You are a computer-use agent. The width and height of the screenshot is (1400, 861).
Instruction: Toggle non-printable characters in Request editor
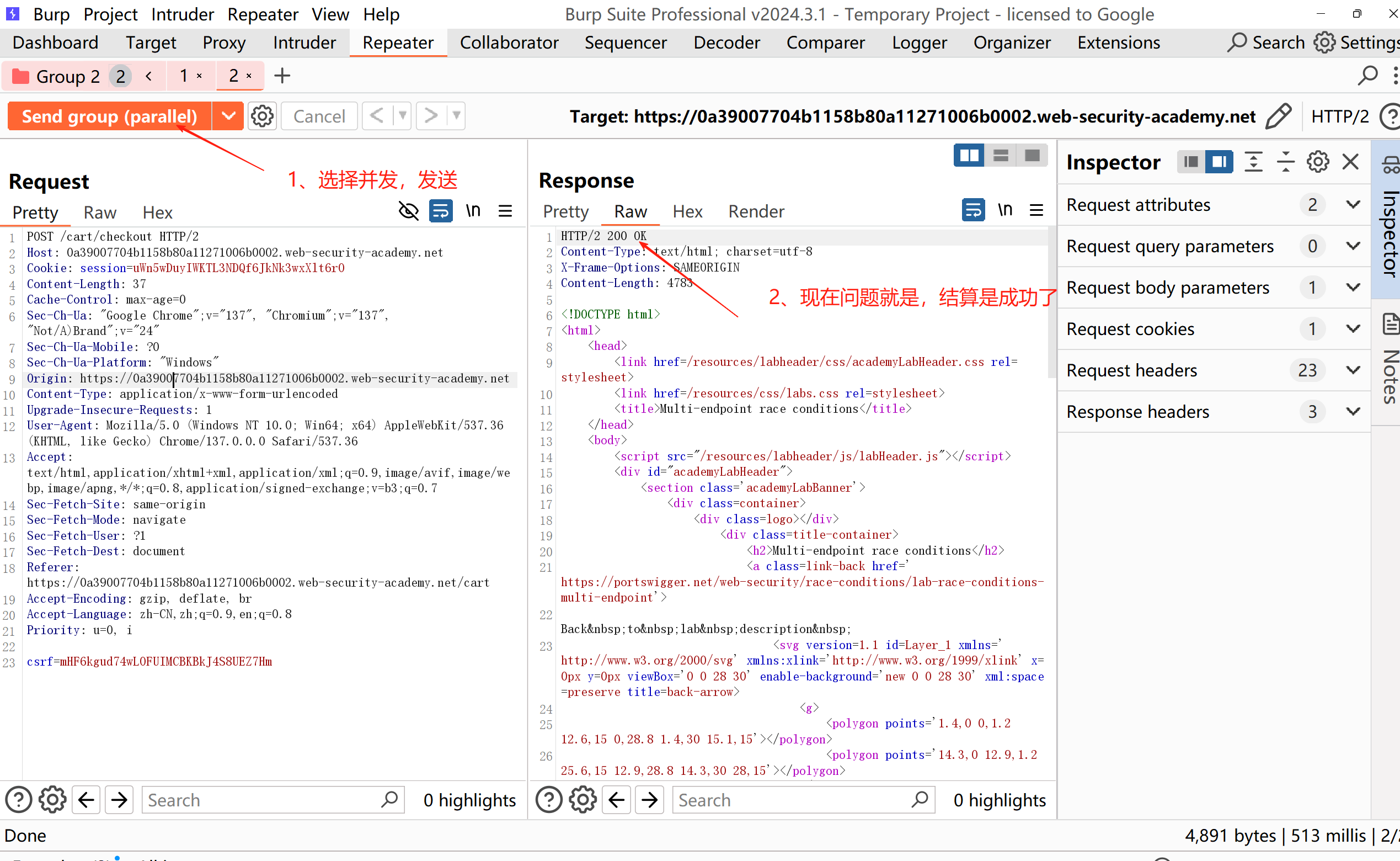click(473, 211)
